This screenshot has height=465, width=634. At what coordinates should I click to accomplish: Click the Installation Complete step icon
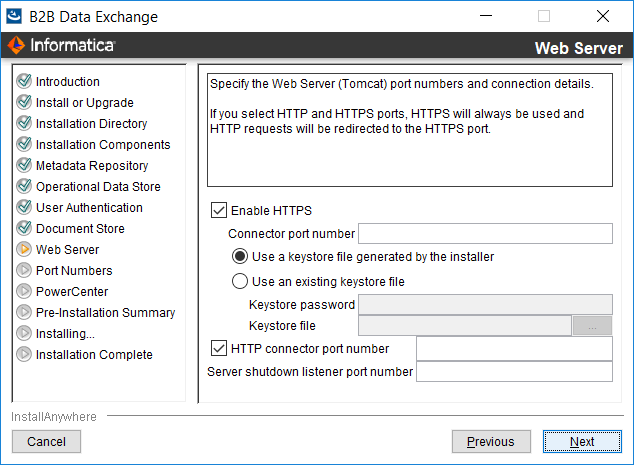[x=24, y=354]
